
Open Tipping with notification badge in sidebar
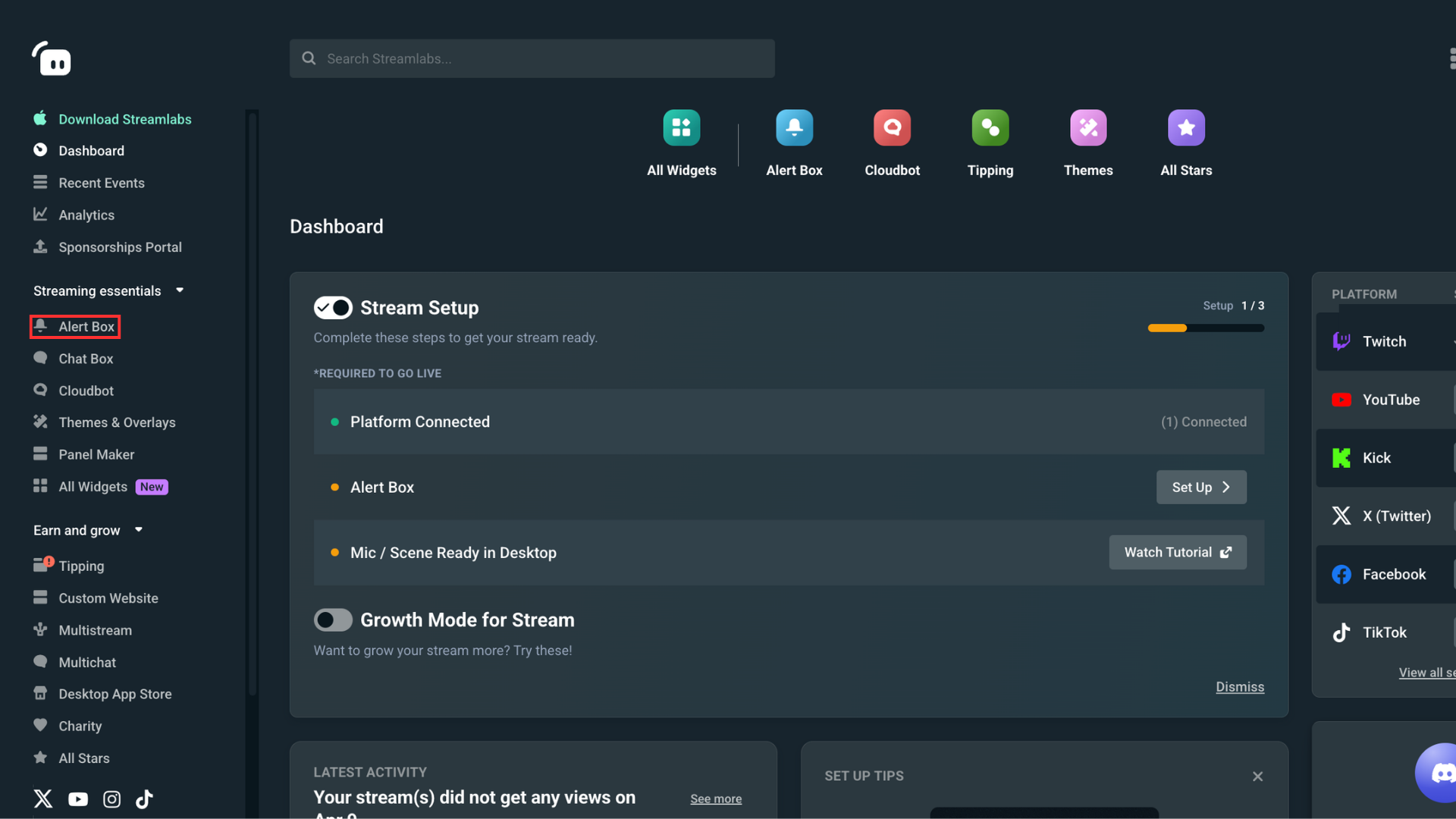pyautogui.click(x=68, y=566)
